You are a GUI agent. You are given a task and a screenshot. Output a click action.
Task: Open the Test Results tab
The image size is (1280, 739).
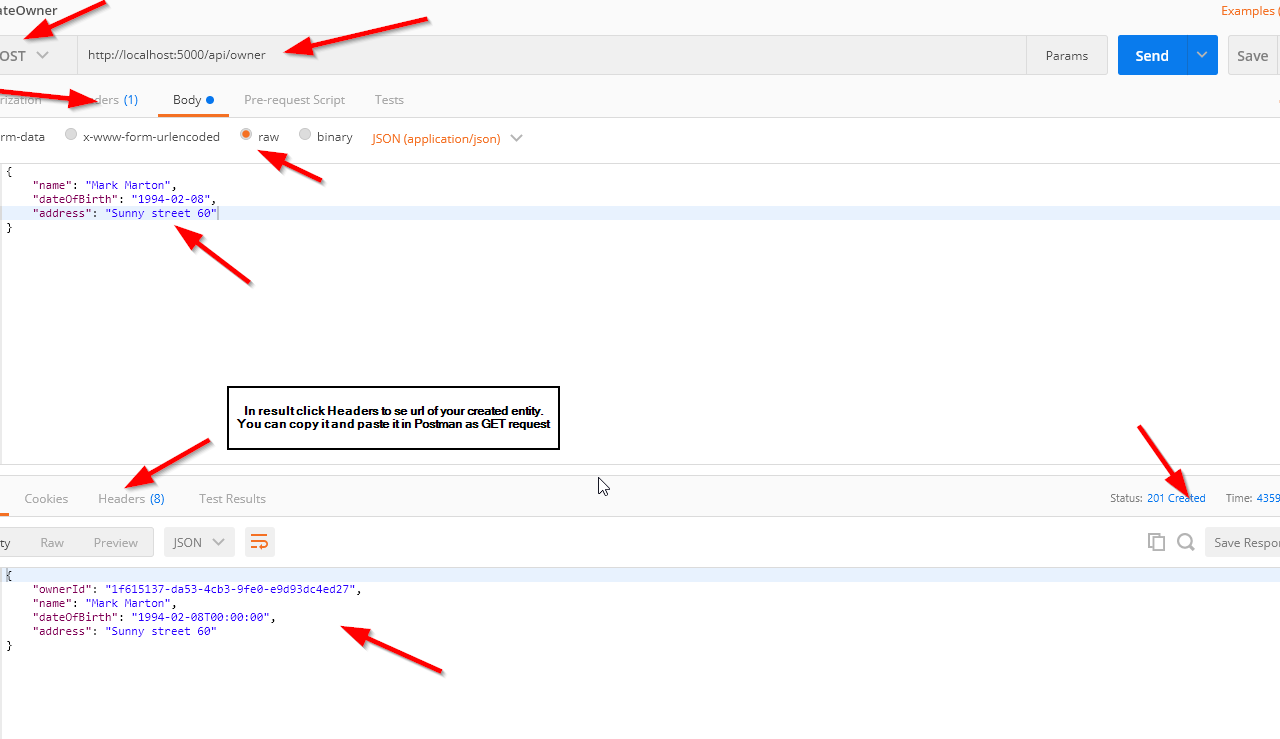232,498
